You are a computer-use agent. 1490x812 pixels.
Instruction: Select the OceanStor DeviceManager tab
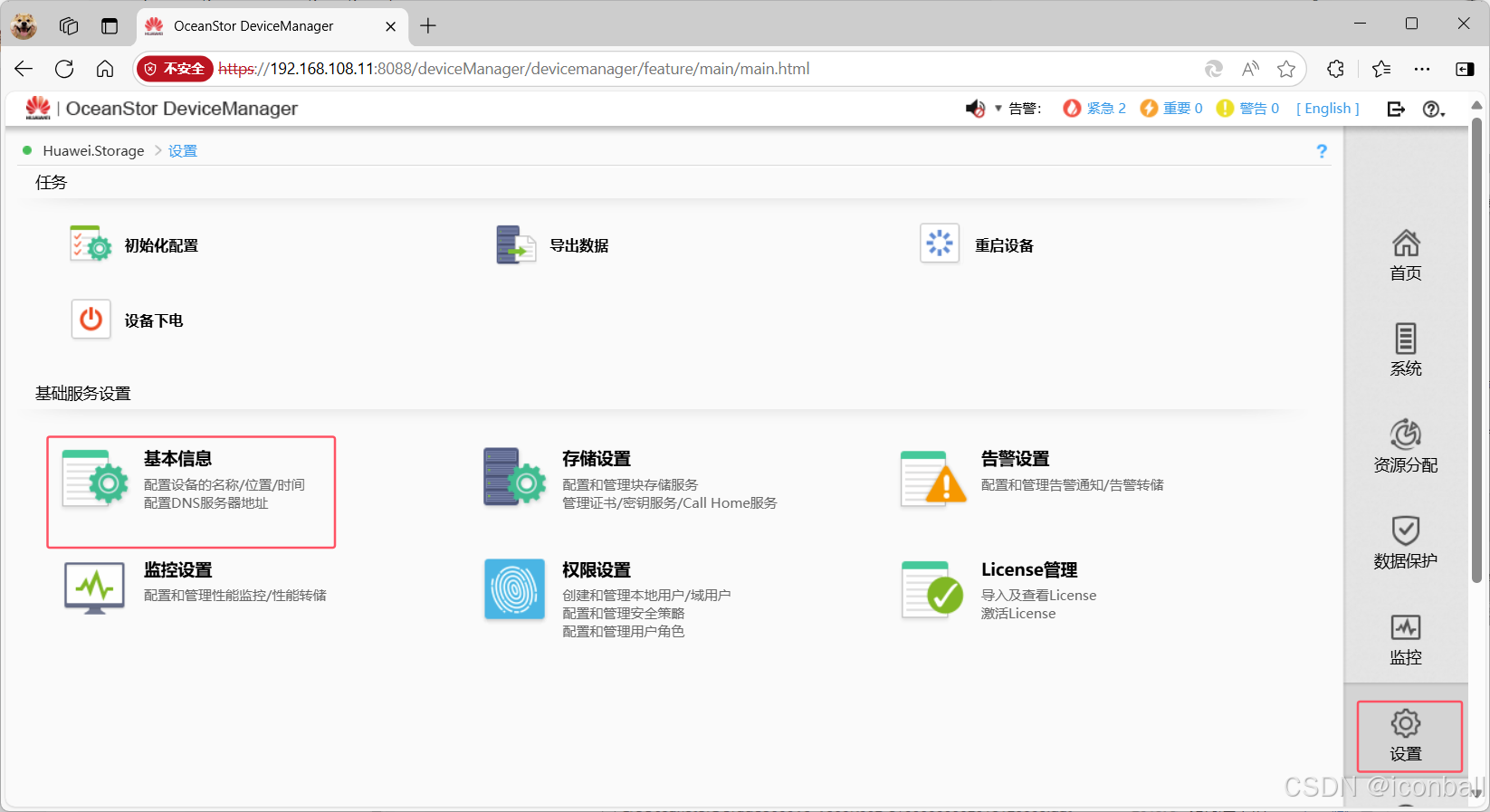(x=271, y=26)
